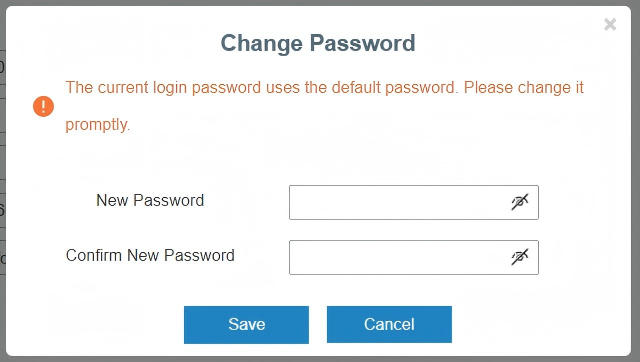640x362 pixels.
Task: Click the gray X icon at dialog corner
Action: [610, 24]
